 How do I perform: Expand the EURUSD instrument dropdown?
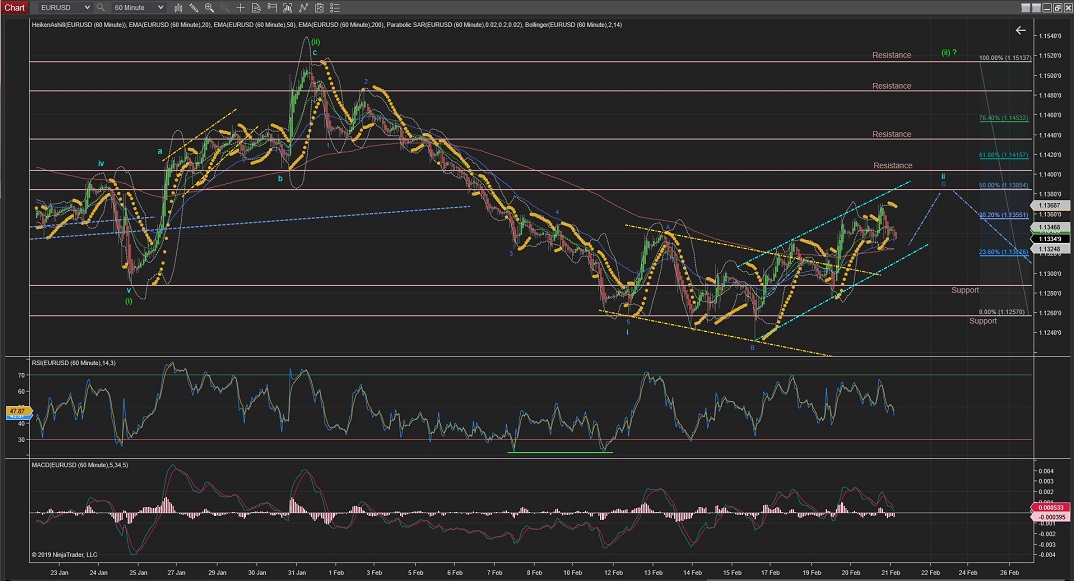tap(87, 7)
